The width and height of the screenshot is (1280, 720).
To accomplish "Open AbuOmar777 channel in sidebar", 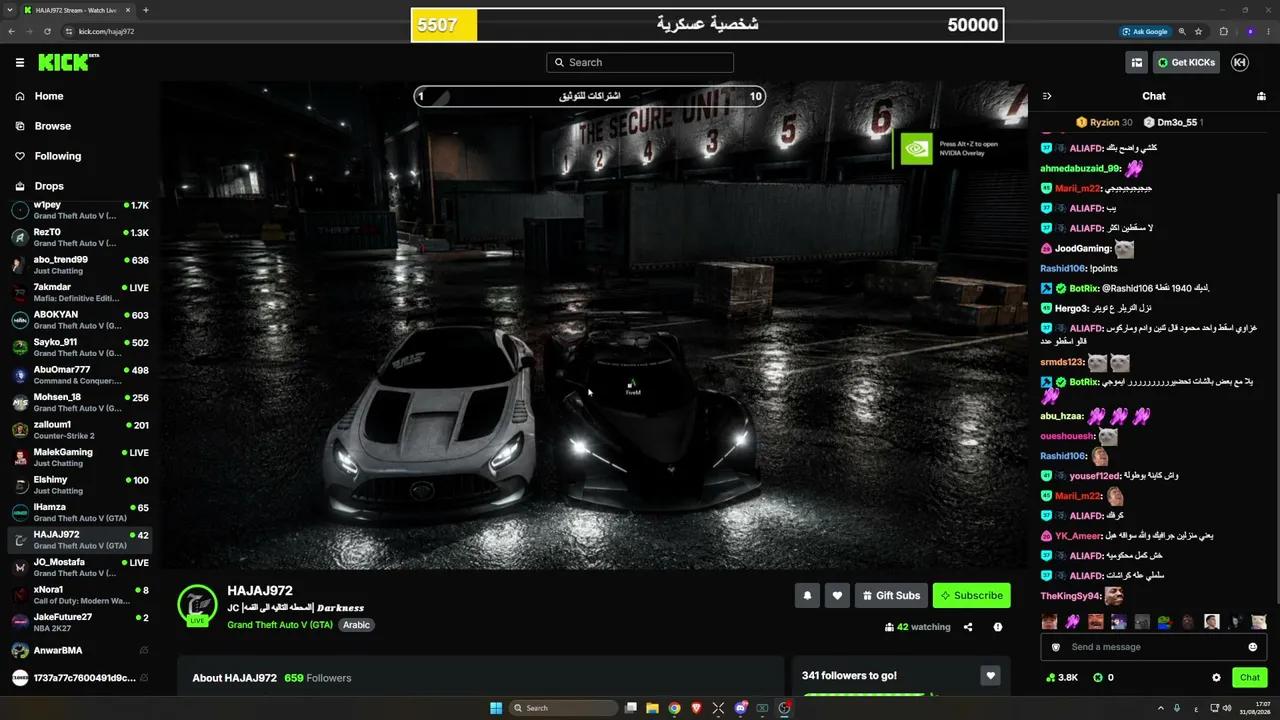I will (80, 375).
